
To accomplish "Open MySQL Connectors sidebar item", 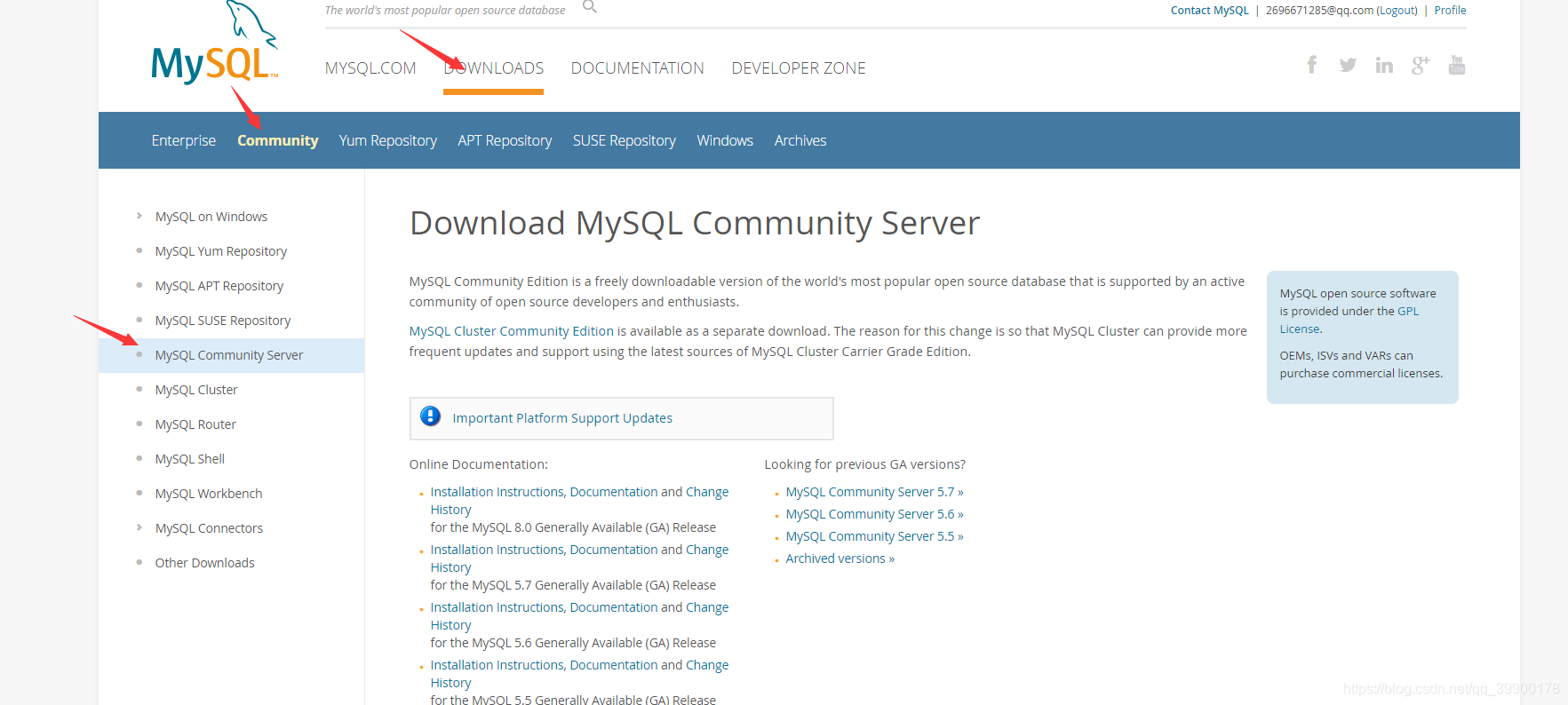I will point(209,528).
